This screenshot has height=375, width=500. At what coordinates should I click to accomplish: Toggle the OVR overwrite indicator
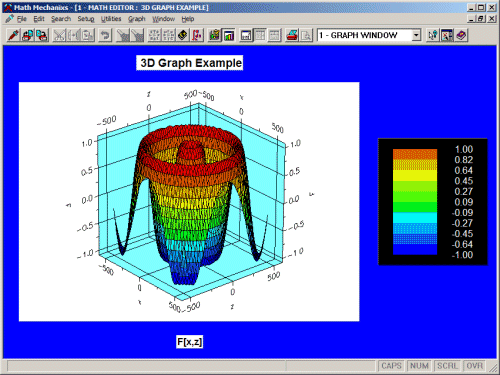tap(475, 366)
